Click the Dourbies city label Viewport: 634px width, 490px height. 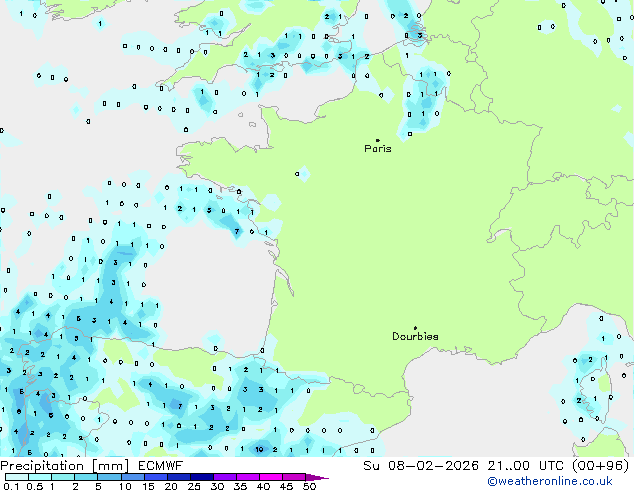tap(415, 336)
